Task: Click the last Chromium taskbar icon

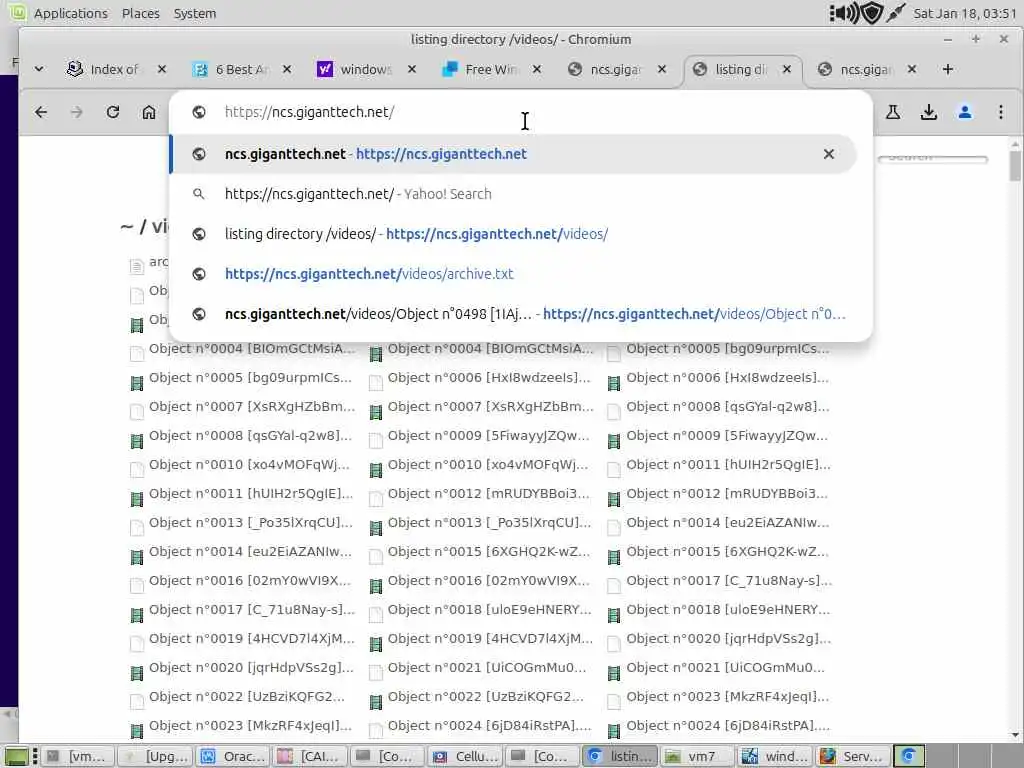Action: (908, 756)
